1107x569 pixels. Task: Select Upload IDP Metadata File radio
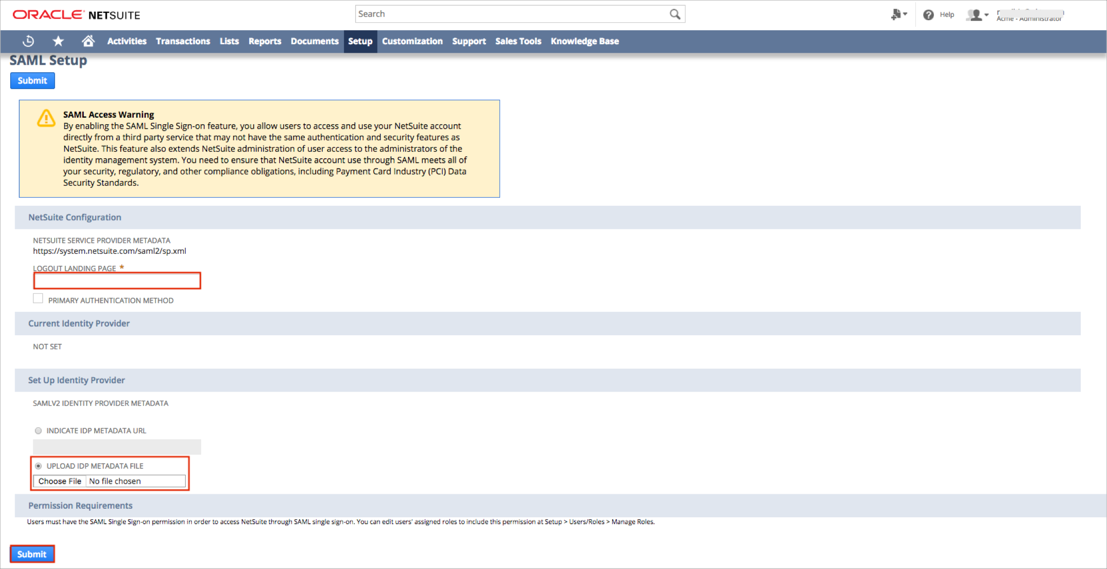(x=38, y=466)
